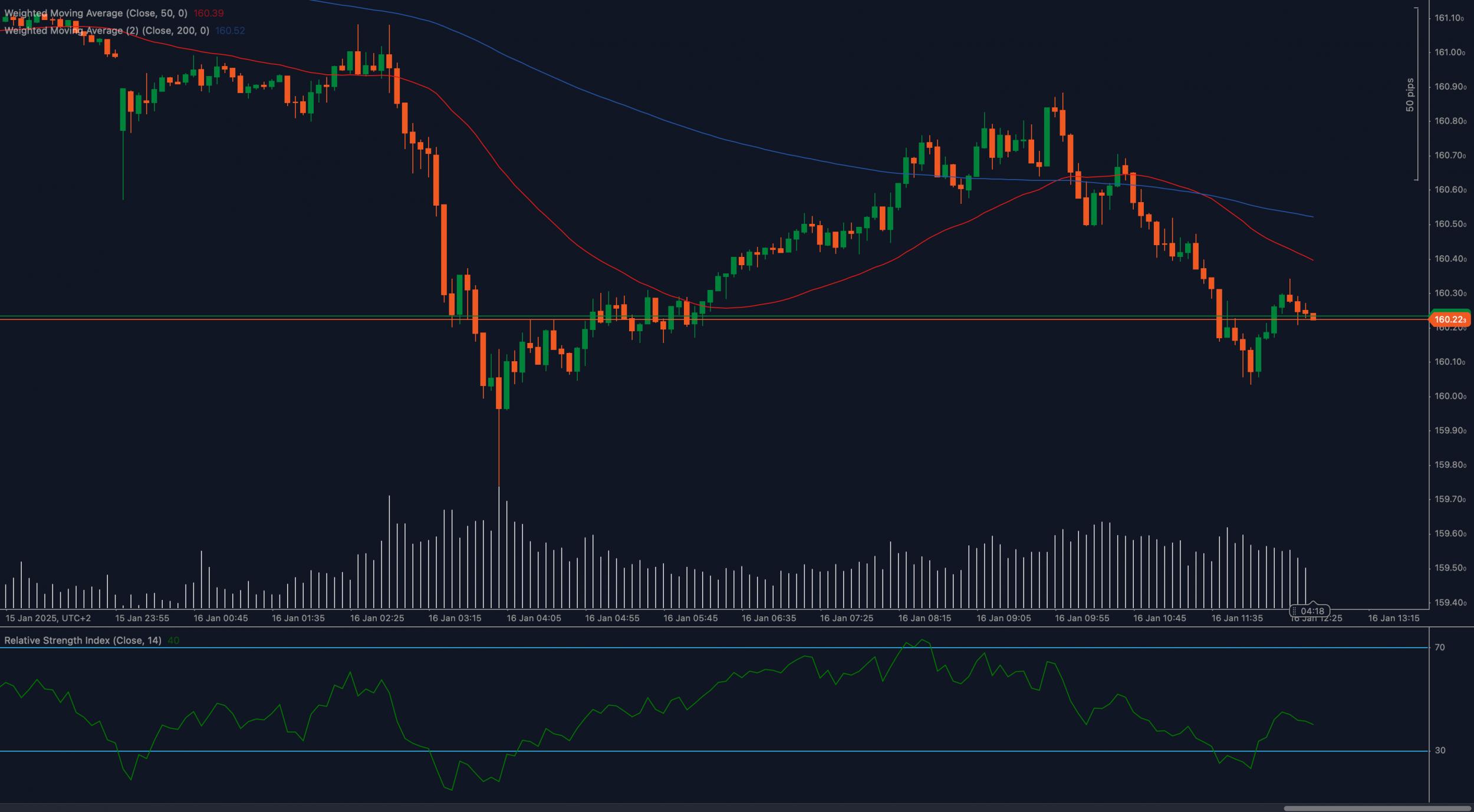Screen dimensions: 1474x812
Task: Click the 15 Jan 2025, UTC+2 timezone label
Action: coord(48,618)
